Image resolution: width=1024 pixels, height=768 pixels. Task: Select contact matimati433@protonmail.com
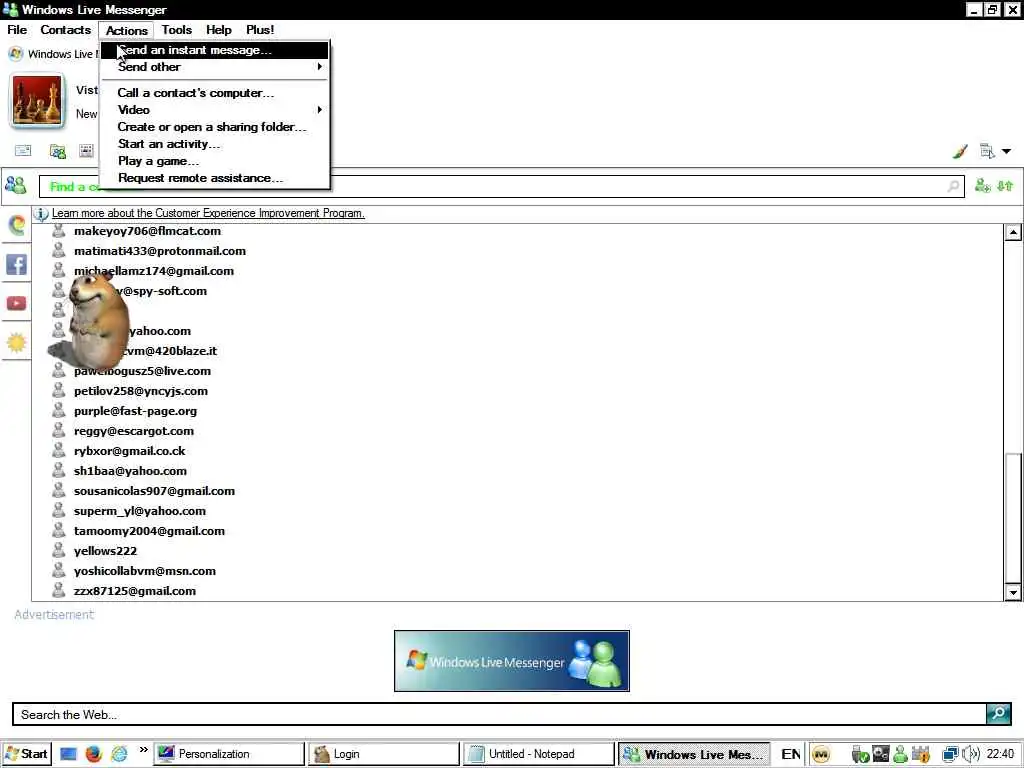tap(160, 251)
